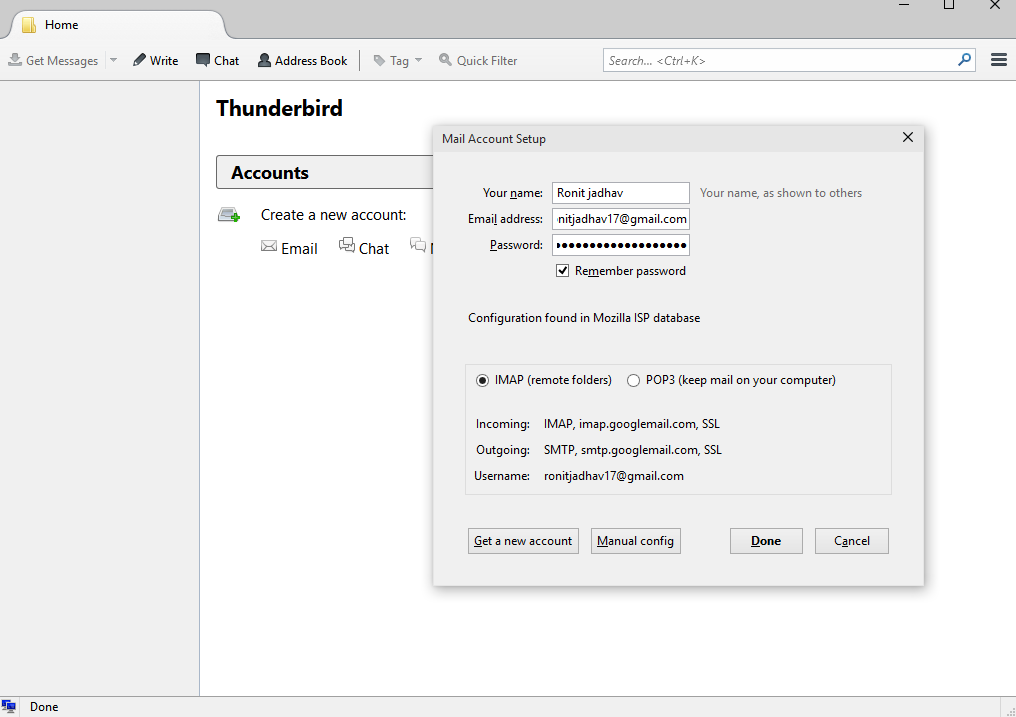1016x717 pixels.
Task: Create a new Chat account link
Action: pyautogui.click(x=364, y=247)
